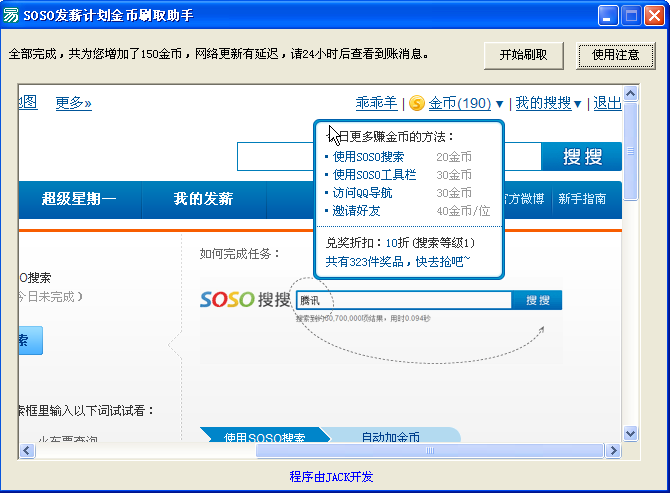Viewport: 670px width, 493px height.
Task: Click the horizontal scrollbar thumb
Action: 429,450
